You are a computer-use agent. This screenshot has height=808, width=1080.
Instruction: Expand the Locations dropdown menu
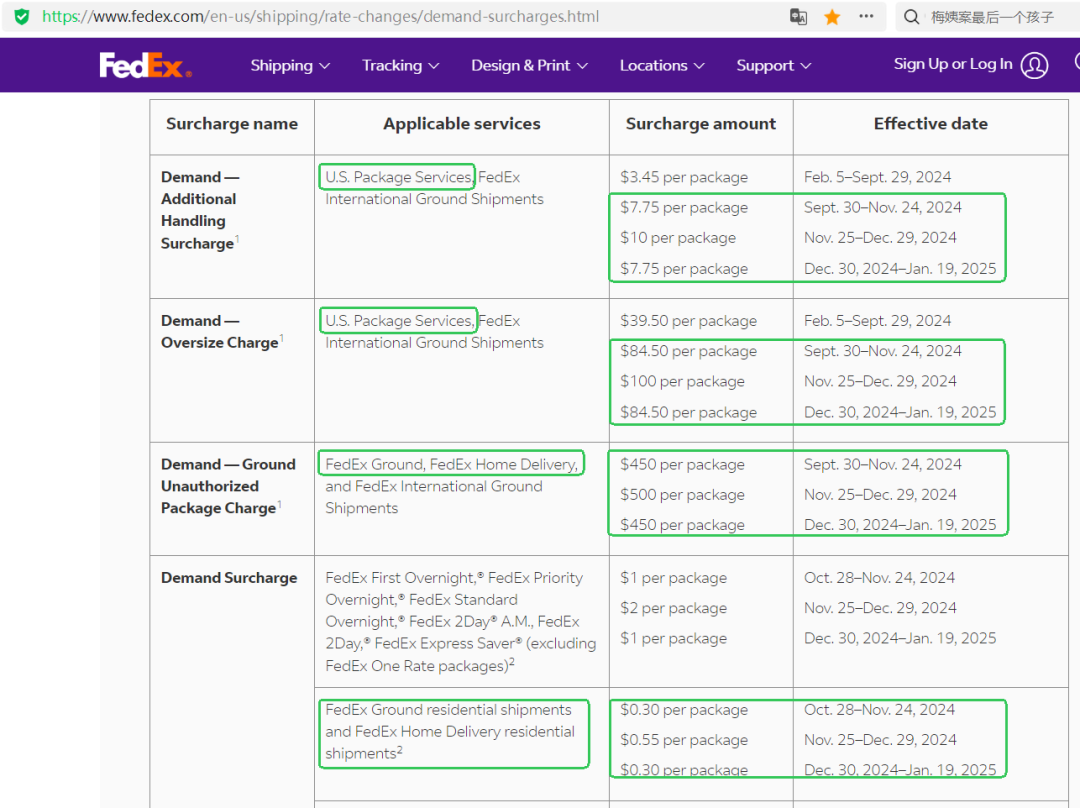coord(661,65)
